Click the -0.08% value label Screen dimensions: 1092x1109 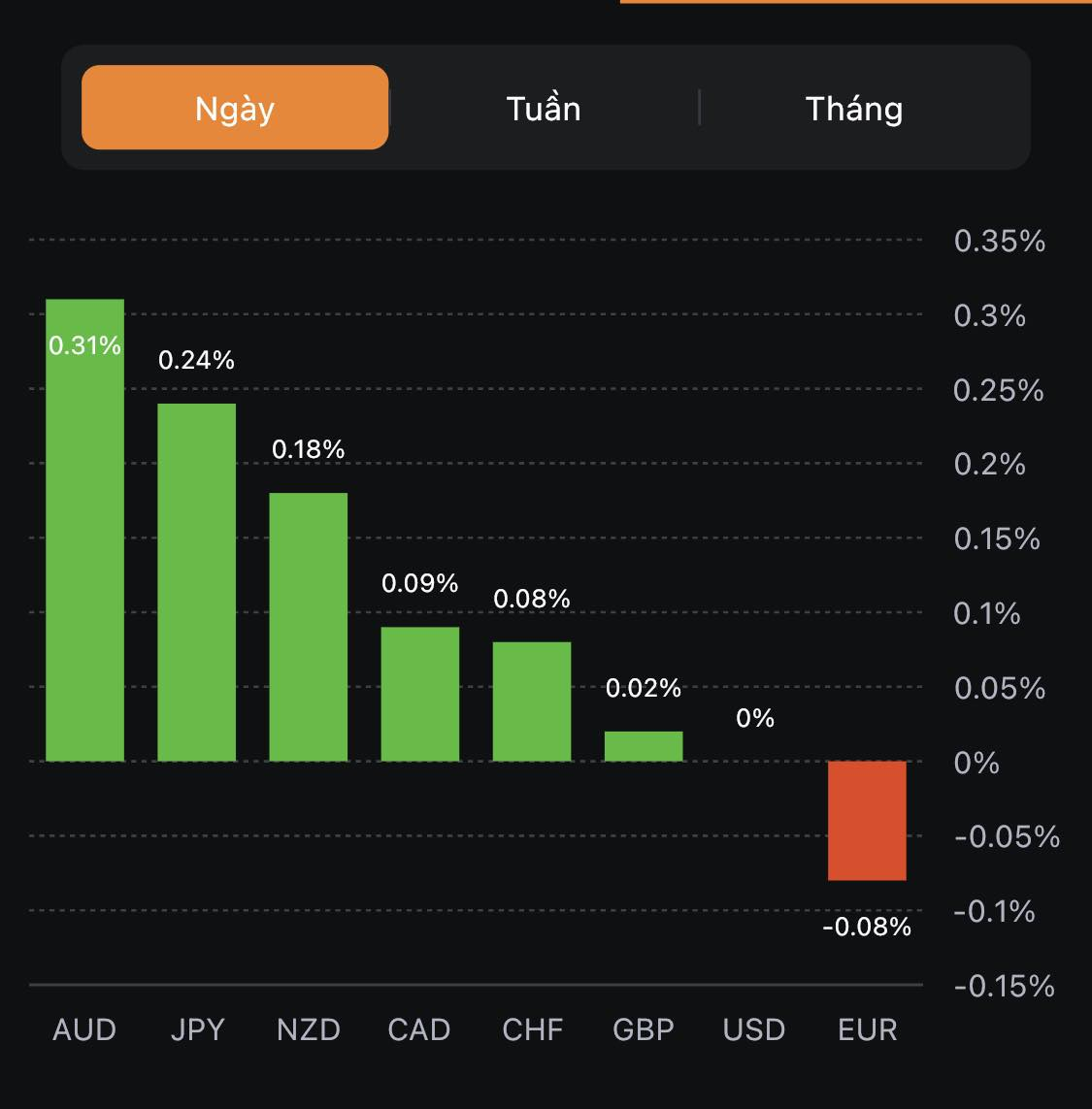(867, 927)
